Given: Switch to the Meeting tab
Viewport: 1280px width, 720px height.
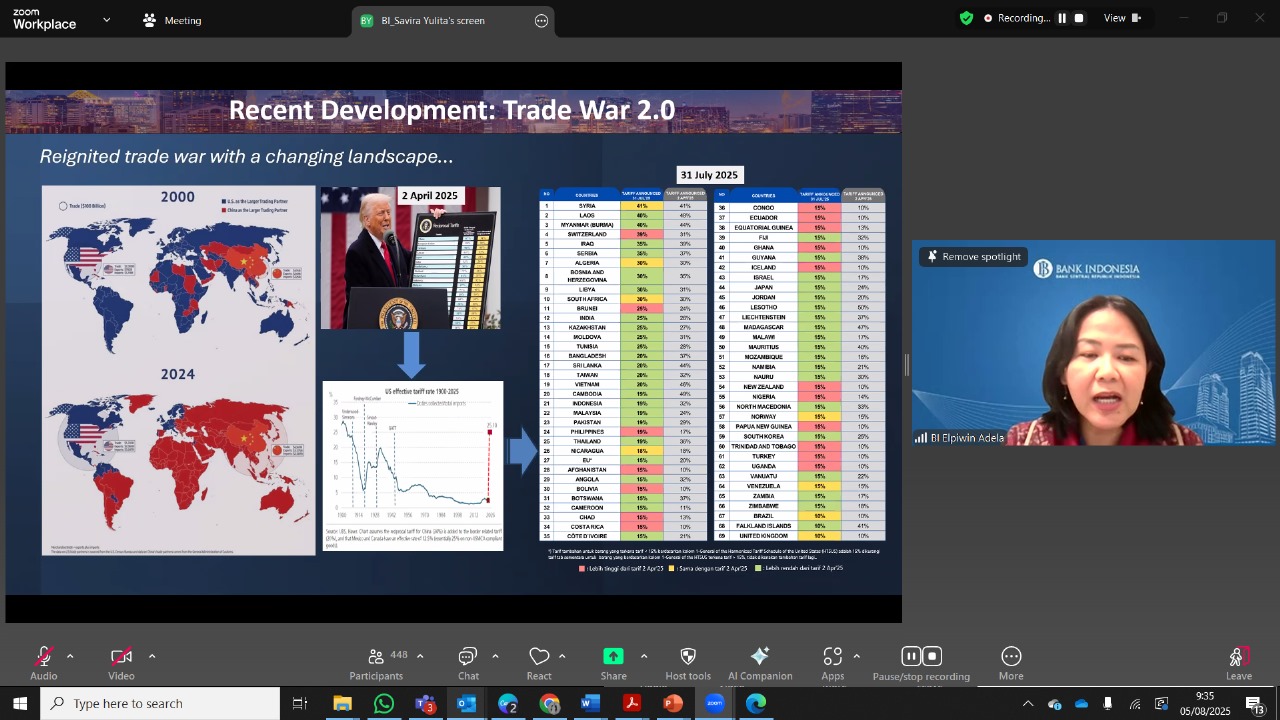Looking at the screenshot, I should point(172,20).
